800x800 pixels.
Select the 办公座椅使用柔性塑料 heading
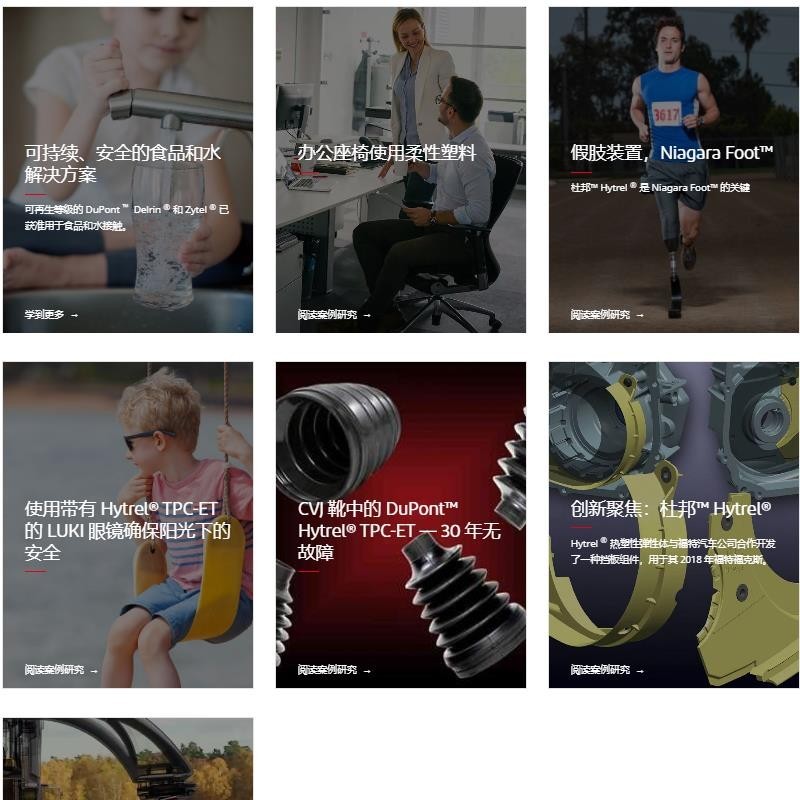tap(386, 153)
